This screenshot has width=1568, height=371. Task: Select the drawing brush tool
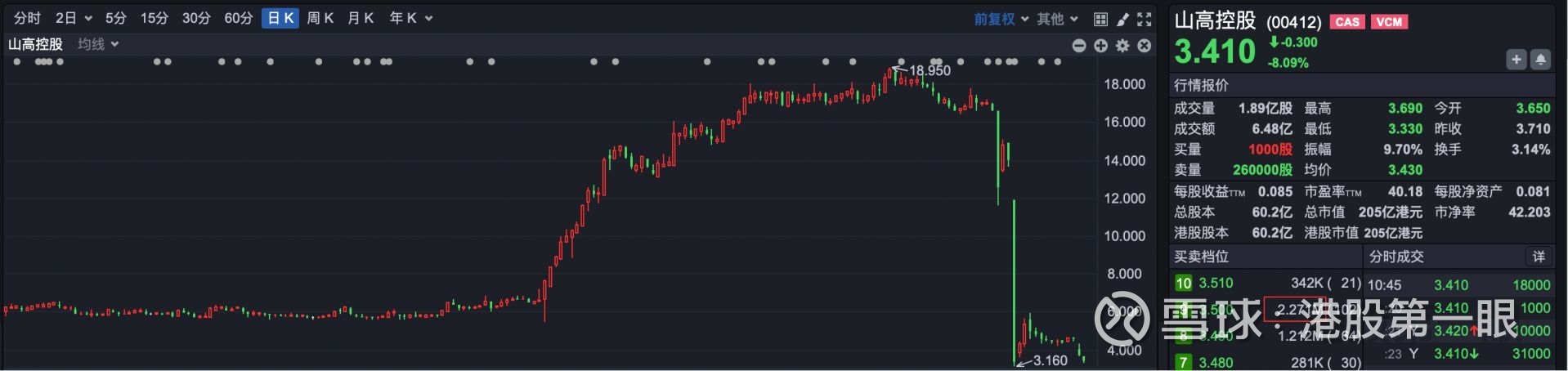coord(1123,19)
